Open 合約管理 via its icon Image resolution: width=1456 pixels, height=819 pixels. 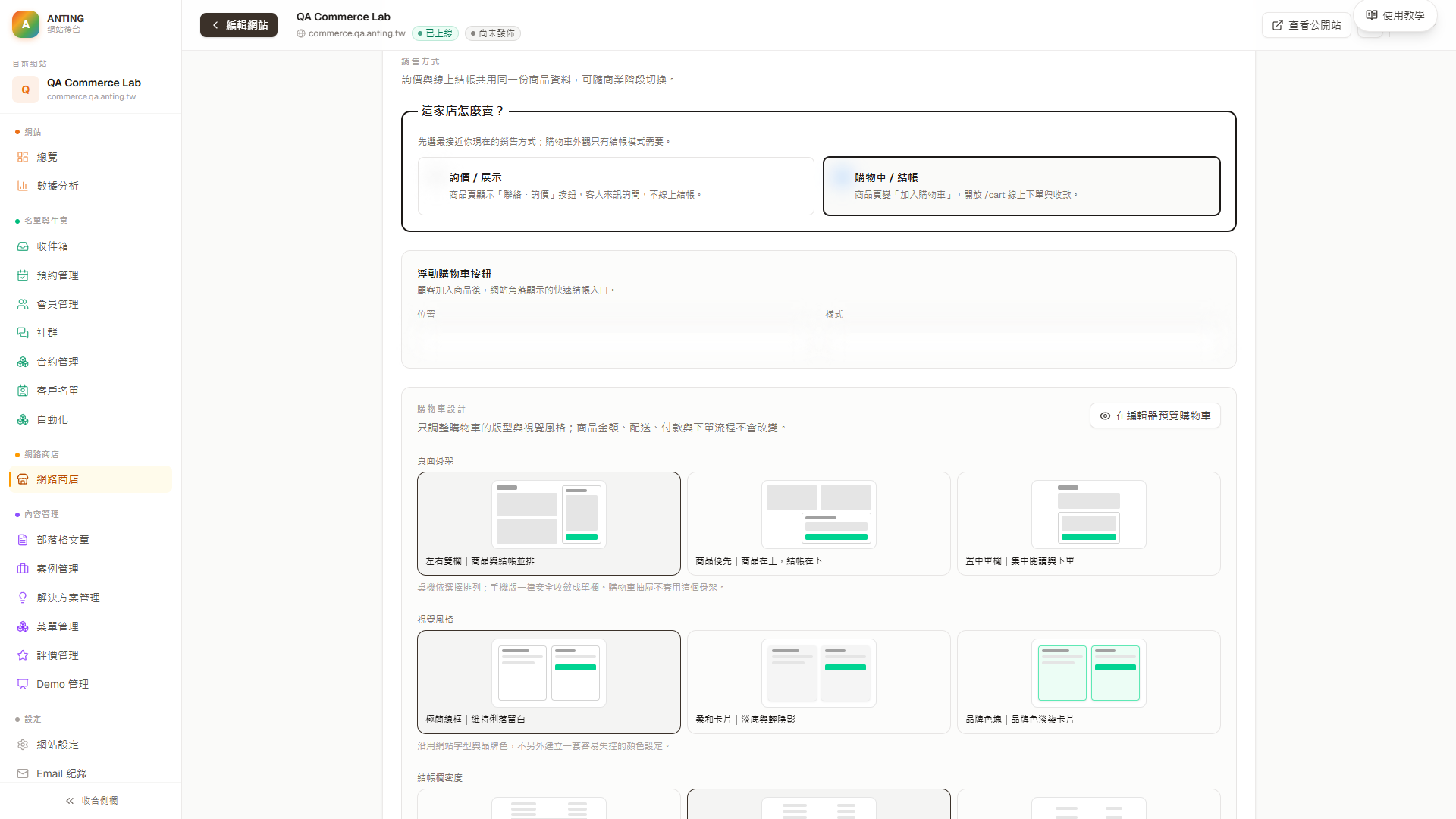(23, 362)
